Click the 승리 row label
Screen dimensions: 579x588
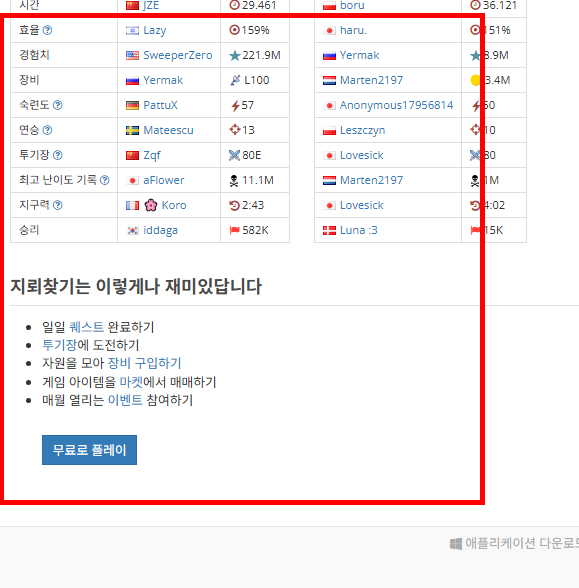tap(29, 230)
